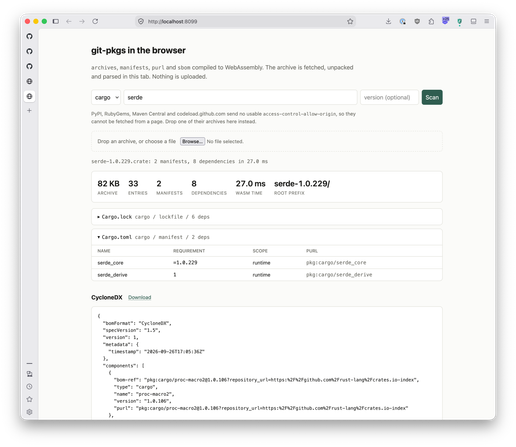Screen dimensions: 516x447
Task: Select the 33 entries count value
Action: tap(133, 184)
